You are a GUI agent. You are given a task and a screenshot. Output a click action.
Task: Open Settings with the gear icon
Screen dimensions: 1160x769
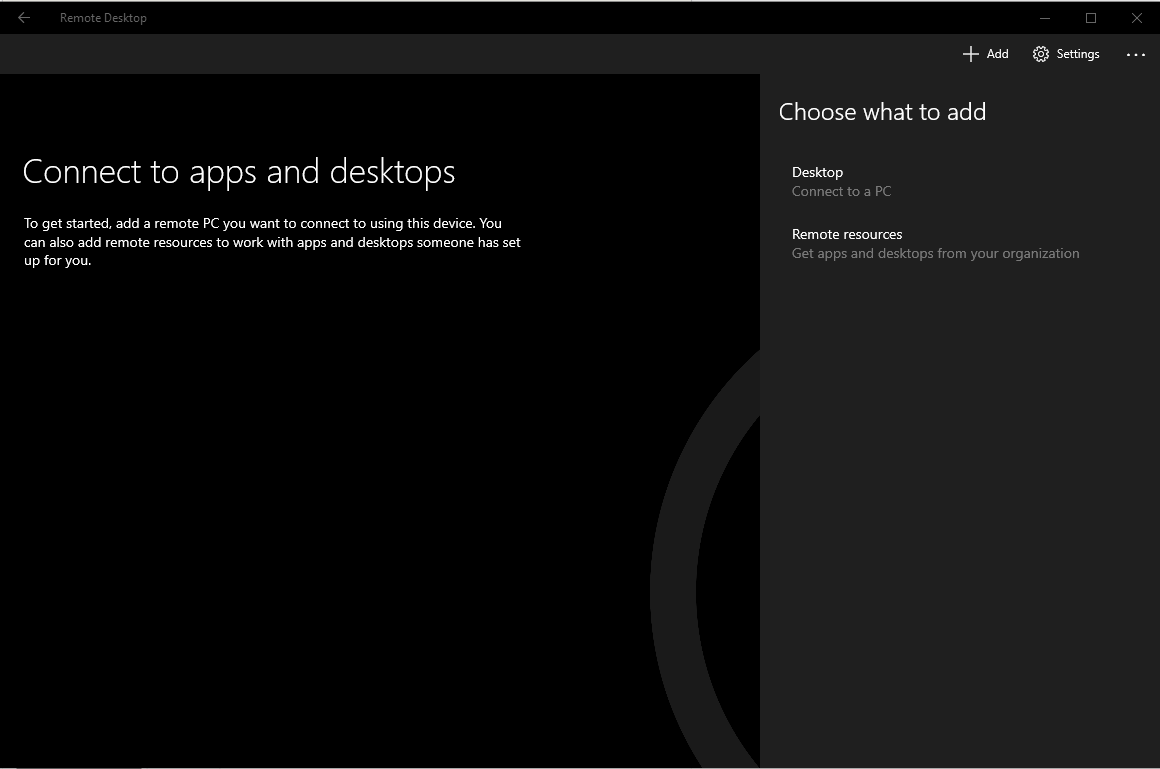(1066, 54)
